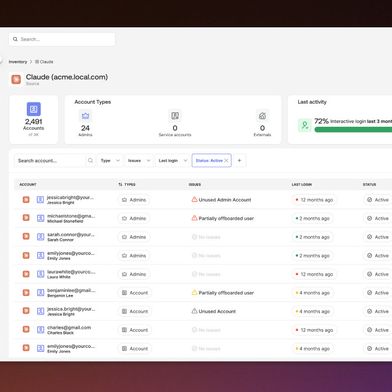Click the red warning icon in Michael Stonefield's row
Viewport: 392px width, 392px height.
tap(194, 218)
